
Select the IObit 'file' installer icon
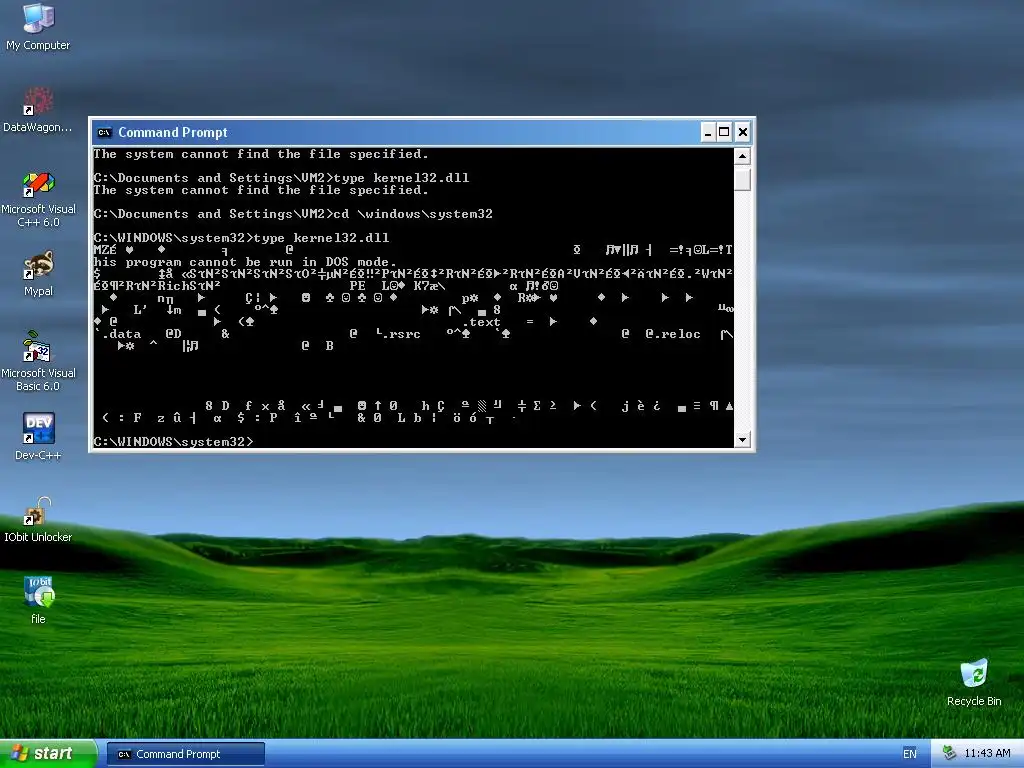38,600
